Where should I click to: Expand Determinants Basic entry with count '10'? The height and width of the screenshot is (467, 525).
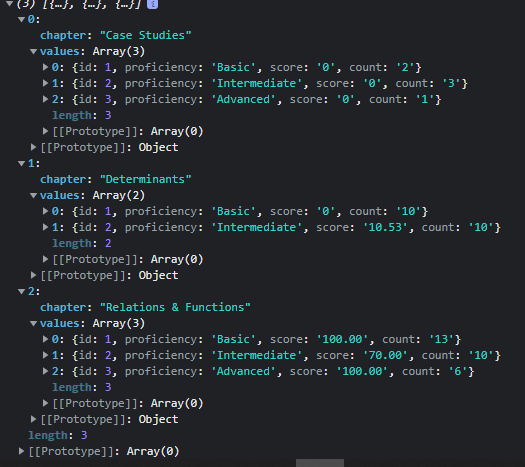[x=45, y=211]
